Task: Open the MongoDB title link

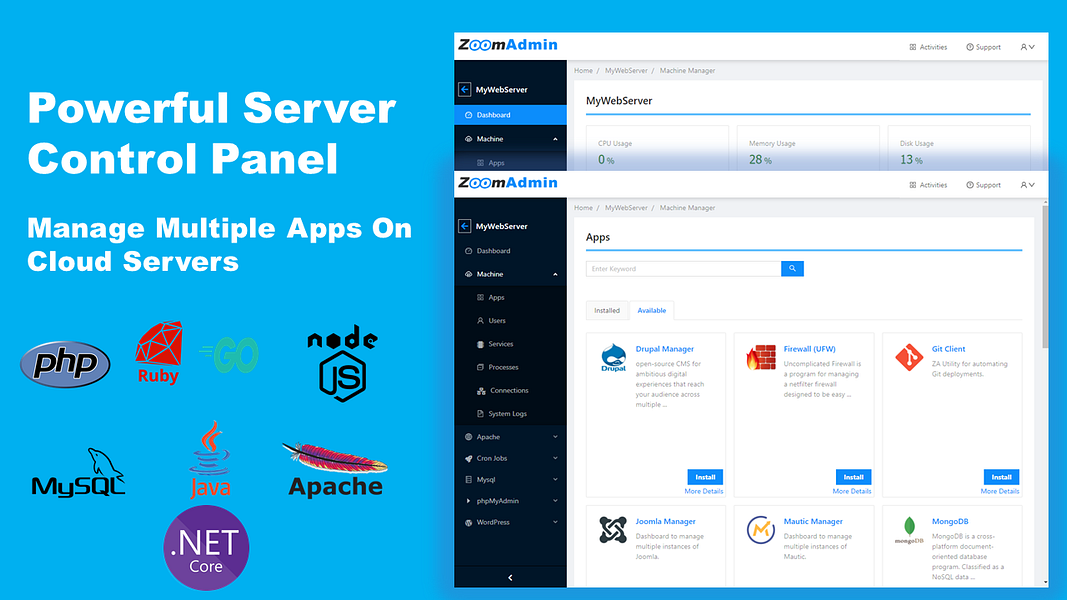Action: [950, 522]
